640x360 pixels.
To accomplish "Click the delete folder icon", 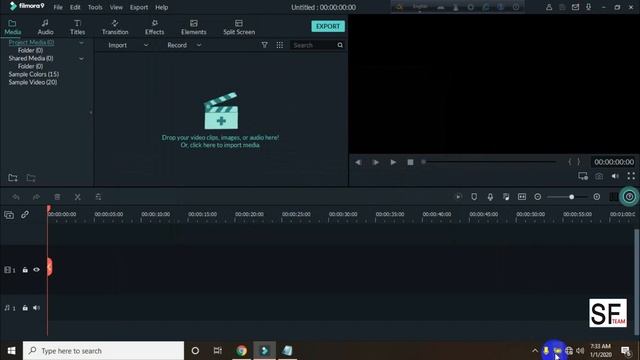I will pos(31,178).
